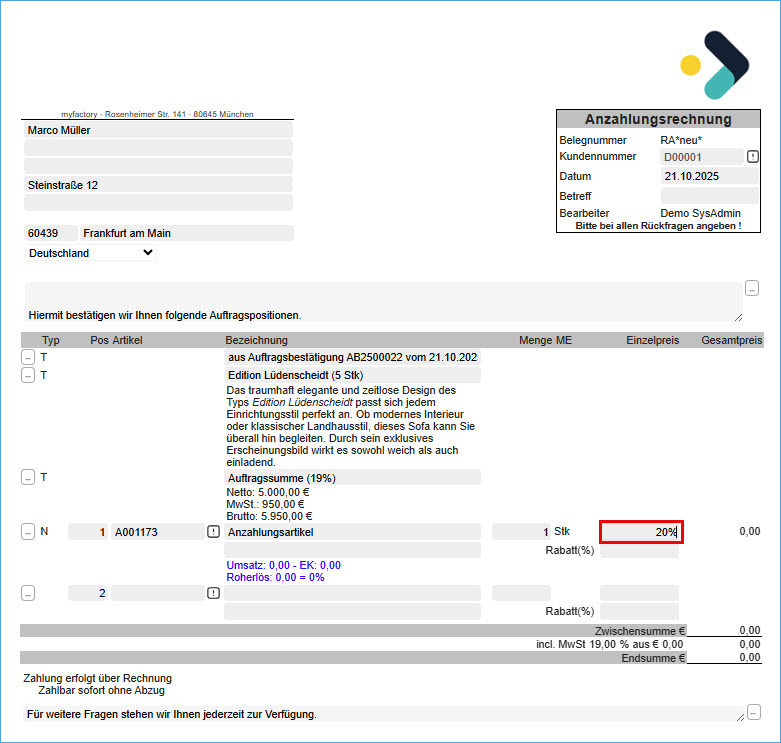
Task: Click the position number field 1
Action: point(88,532)
